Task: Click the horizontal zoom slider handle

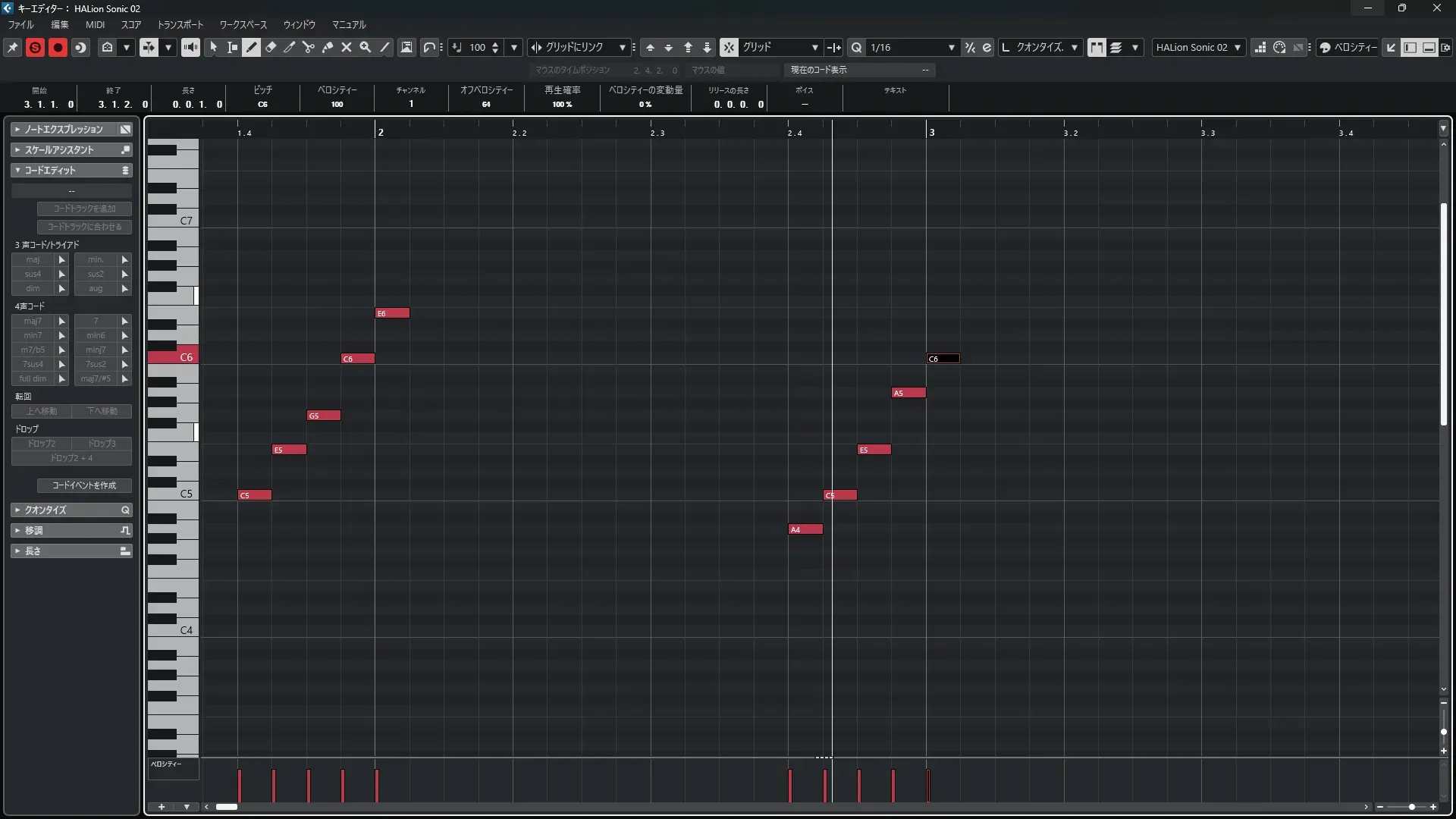Action: tap(1411, 807)
